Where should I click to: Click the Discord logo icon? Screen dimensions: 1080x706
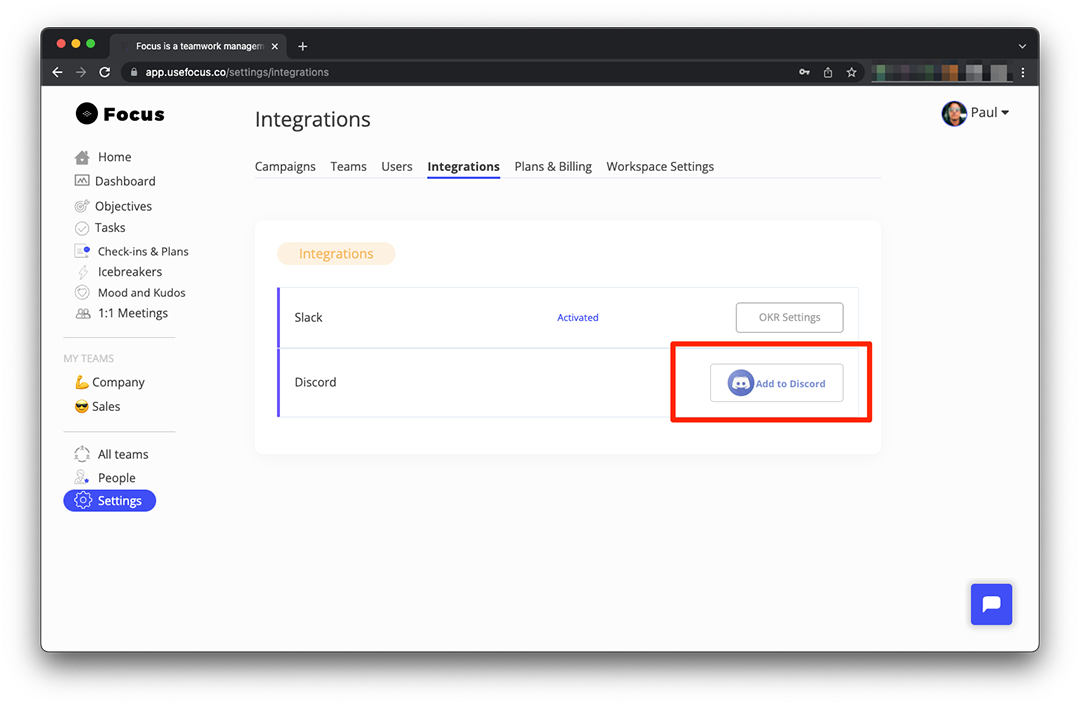[x=740, y=383]
